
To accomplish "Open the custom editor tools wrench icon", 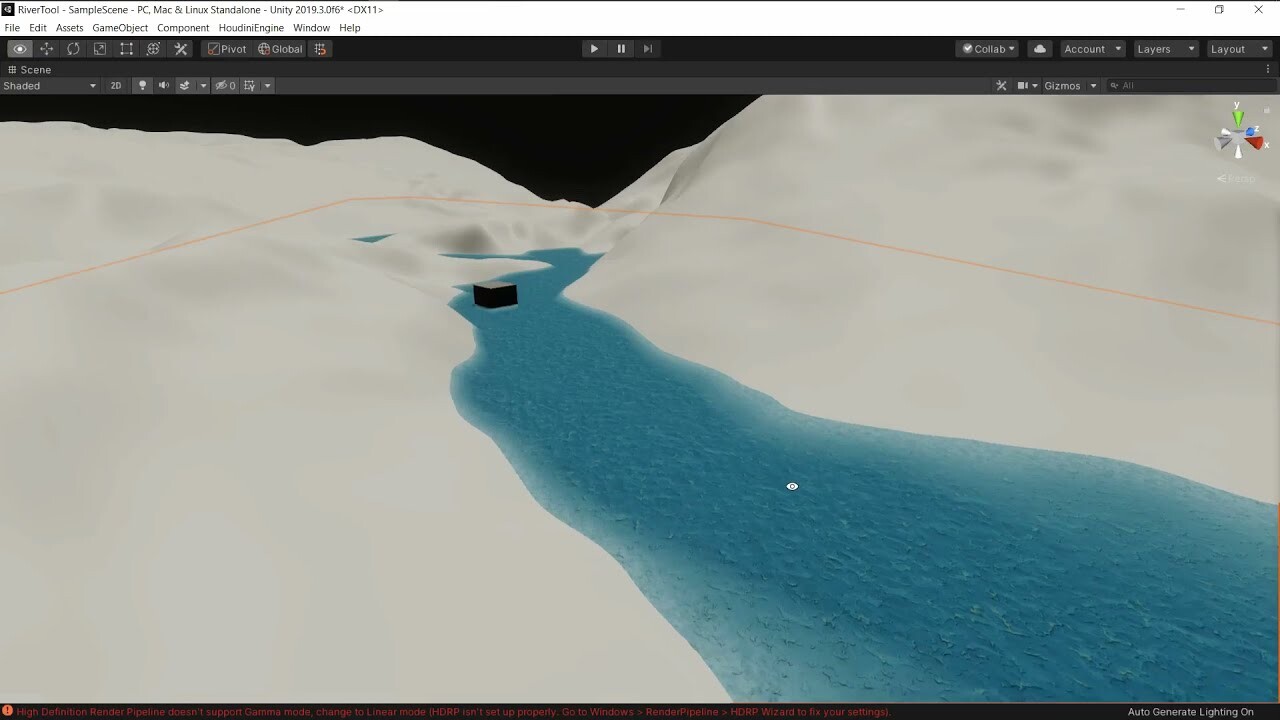I will coord(180,48).
